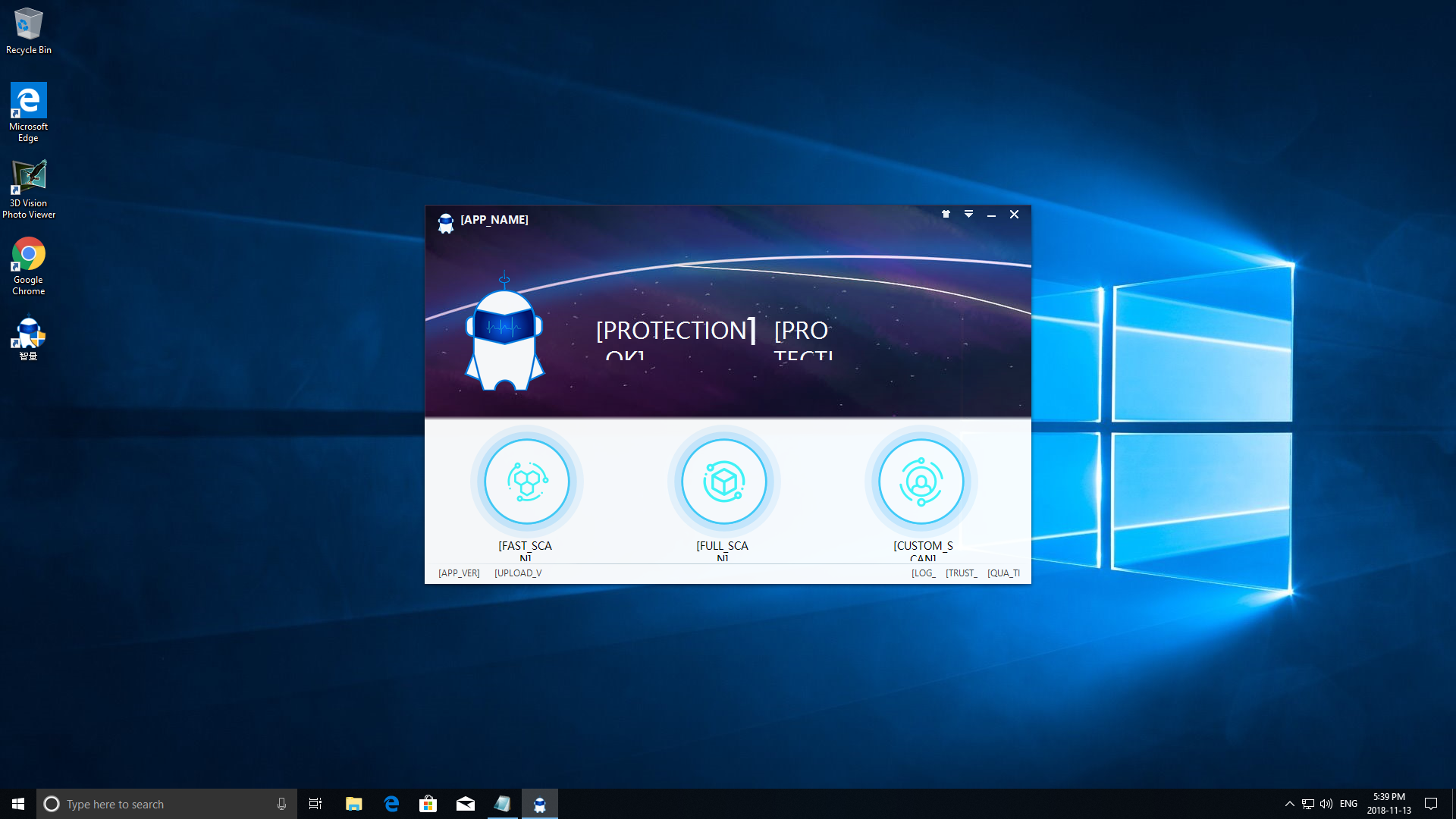Image resolution: width=1456 pixels, height=819 pixels.
Task: Show hidden system tray icons chevron
Action: [1289, 804]
